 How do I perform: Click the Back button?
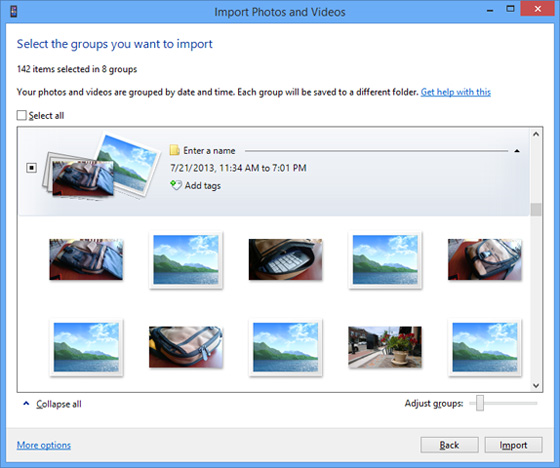(x=449, y=445)
